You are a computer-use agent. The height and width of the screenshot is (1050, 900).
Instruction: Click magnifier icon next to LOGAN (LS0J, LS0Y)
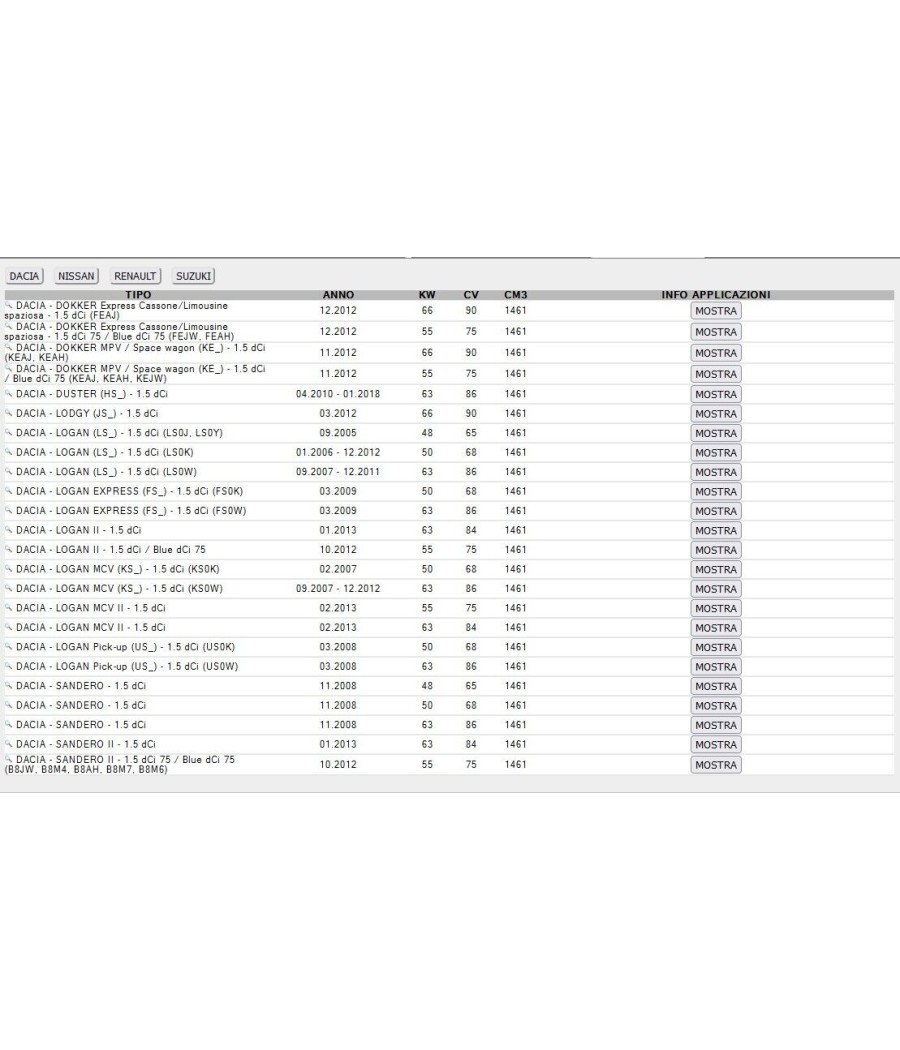[9, 432]
